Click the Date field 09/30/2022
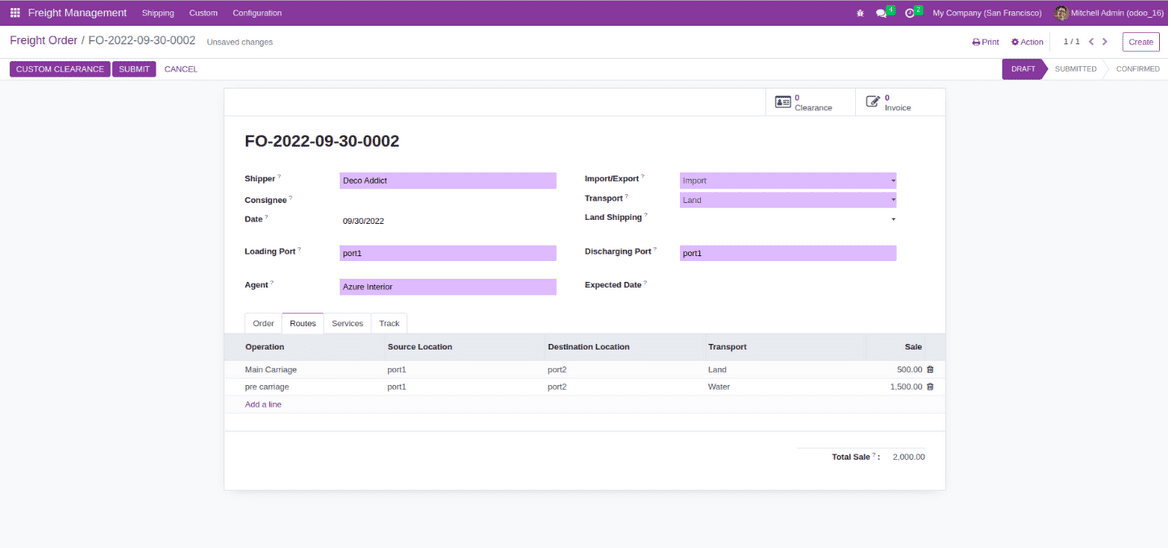 click(x=448, y=221)
